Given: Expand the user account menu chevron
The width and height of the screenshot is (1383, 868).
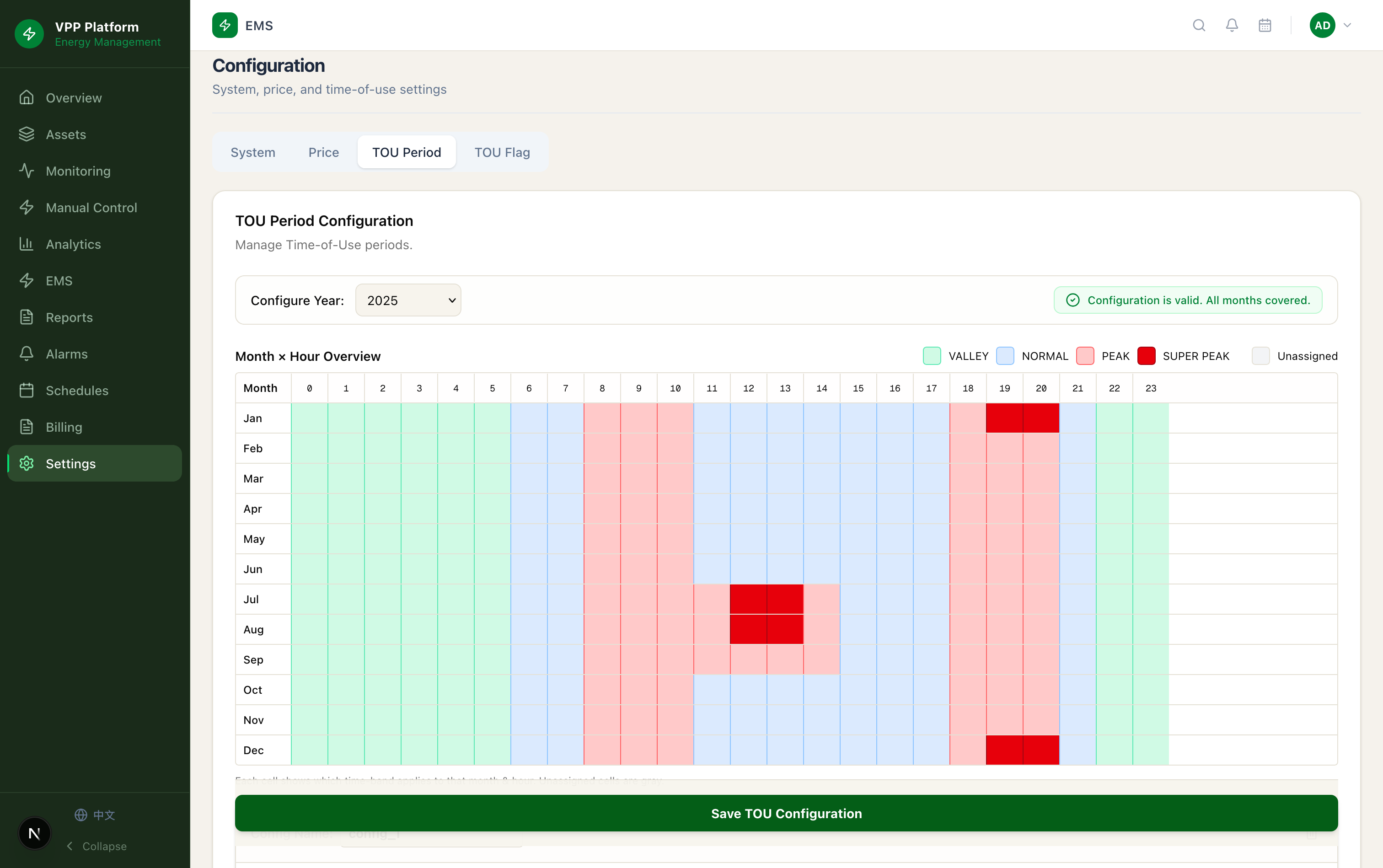Looking at the screenshot, I should (1347, 25).
